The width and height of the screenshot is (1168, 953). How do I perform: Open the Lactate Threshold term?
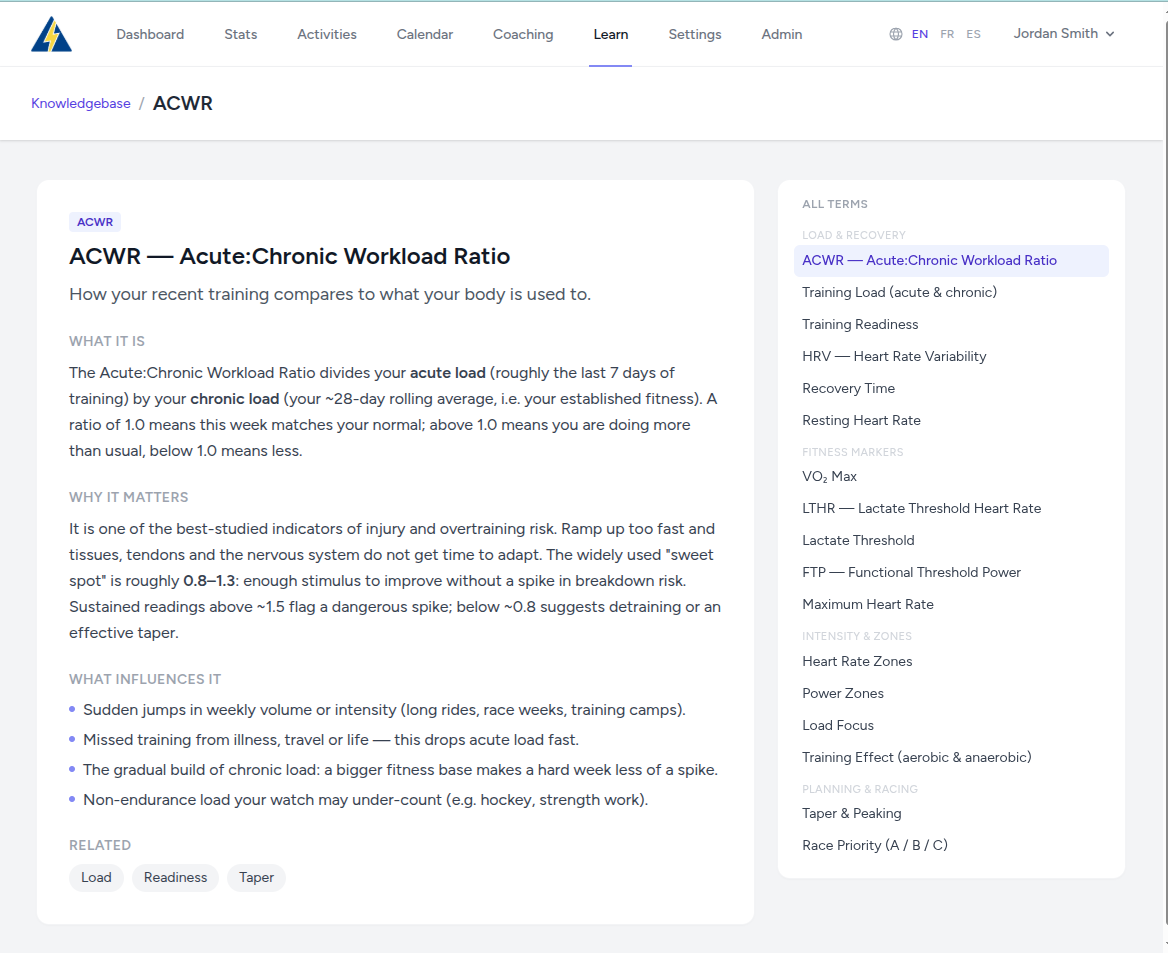click(x=951, y=541)
